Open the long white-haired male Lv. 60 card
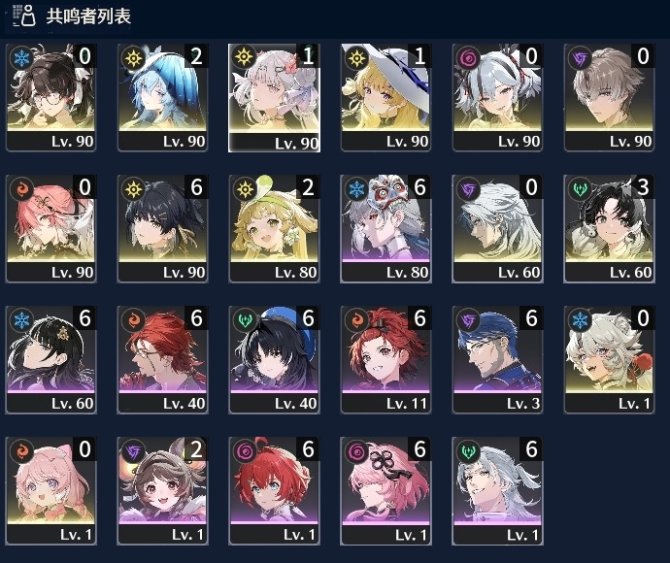Image resolution: width=670 pixels, height=563 pixels. pos(497,229)
